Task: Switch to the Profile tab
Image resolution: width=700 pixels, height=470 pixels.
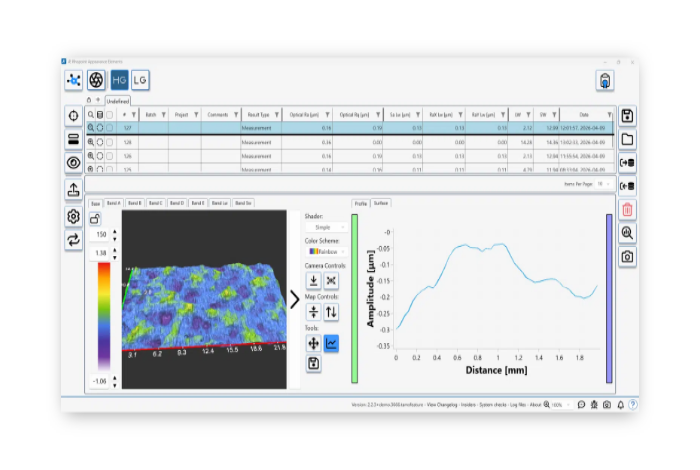Action: (361, 204)
